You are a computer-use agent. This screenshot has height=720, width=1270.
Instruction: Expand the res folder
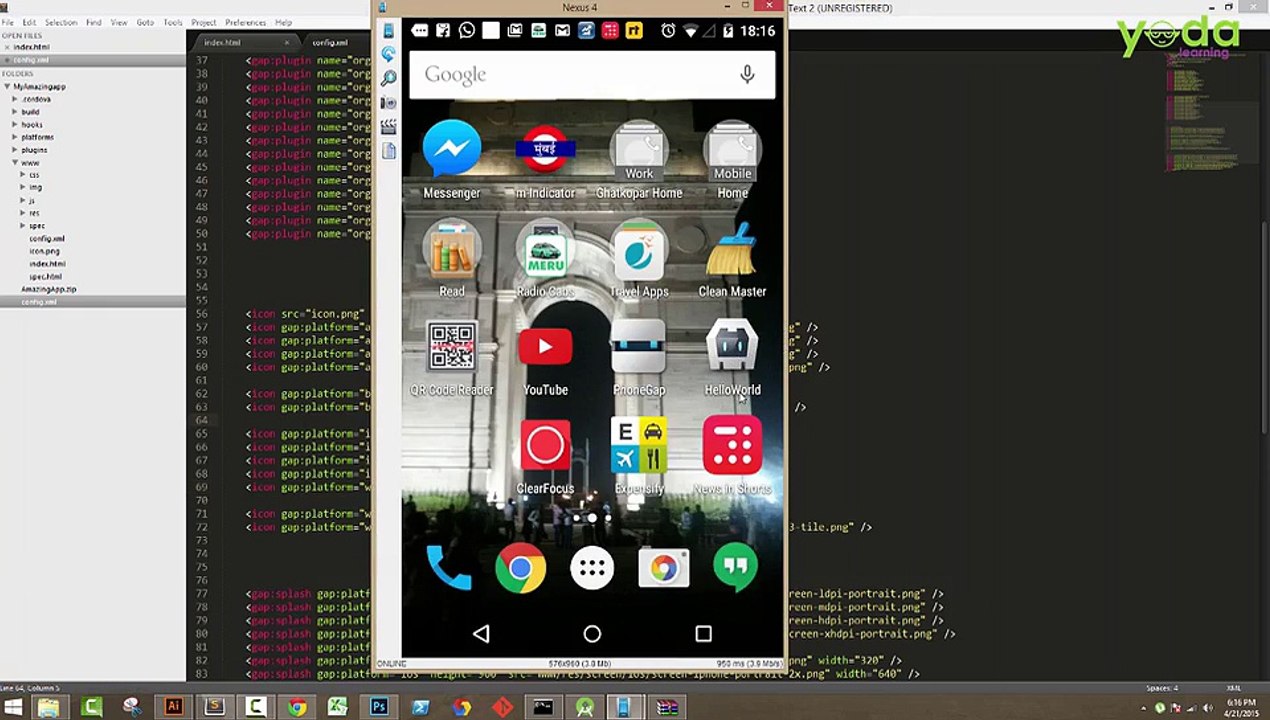(x=23, y=213)
